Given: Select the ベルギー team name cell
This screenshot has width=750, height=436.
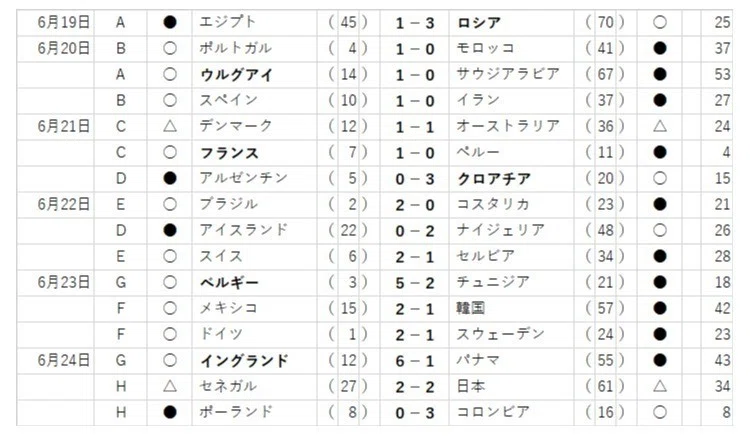Looking at the screenshot, I should (254, 283).
